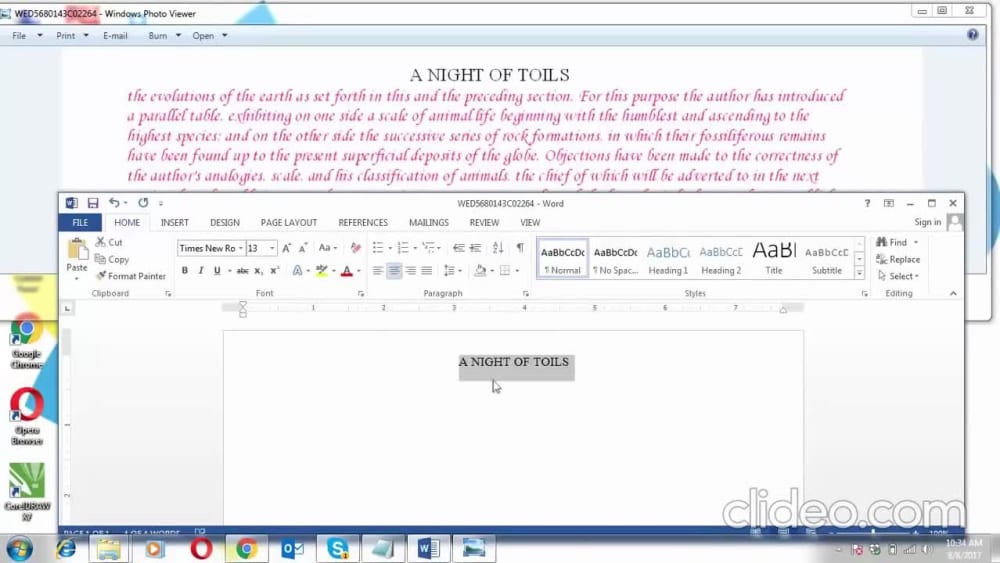Screen dimensions: 1000x563
Task: Apply the Title style
Action: click(774, 260)
